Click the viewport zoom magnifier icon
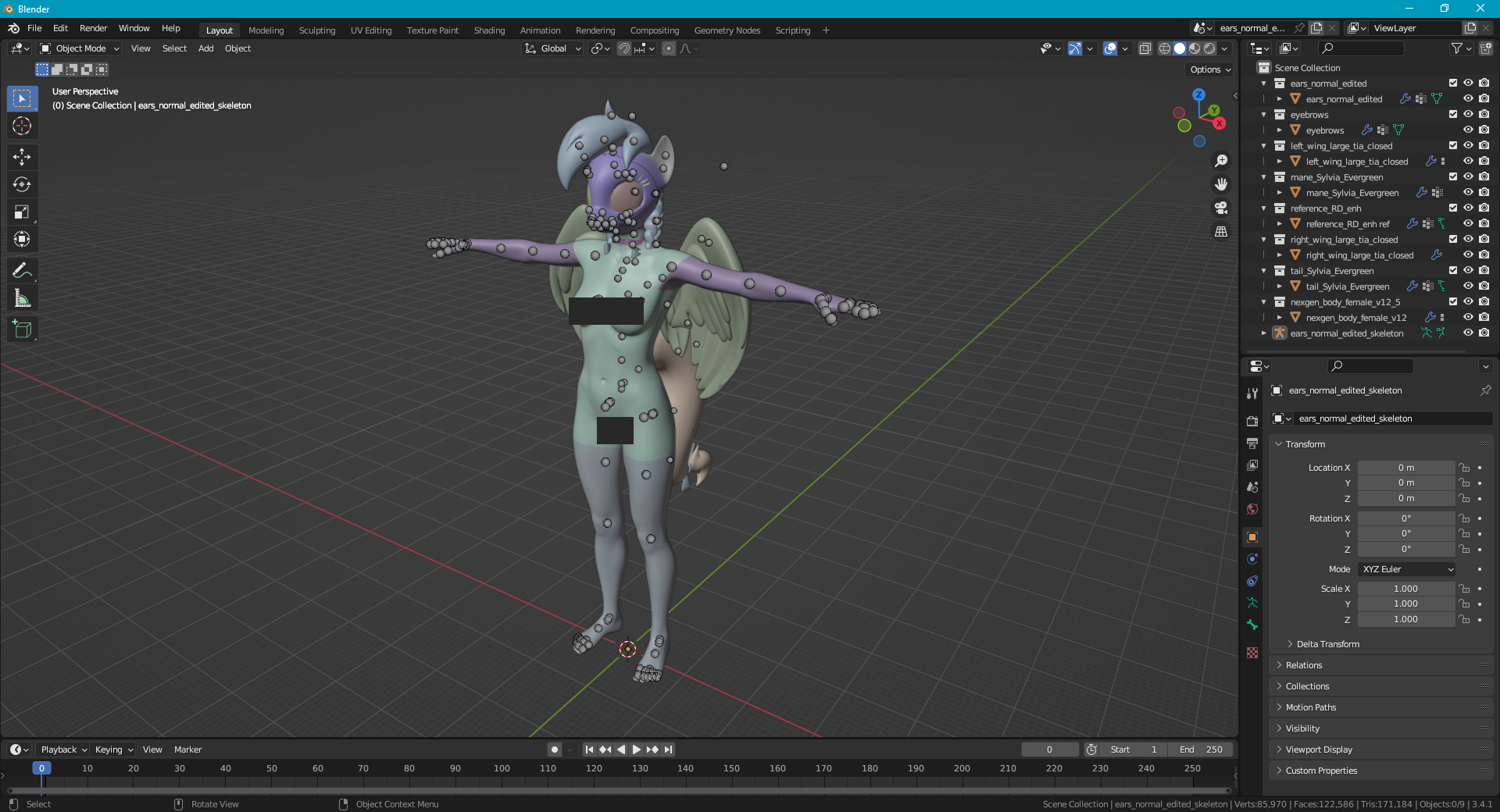This screenshot has width=1500, height=812. coord(1221,161)
